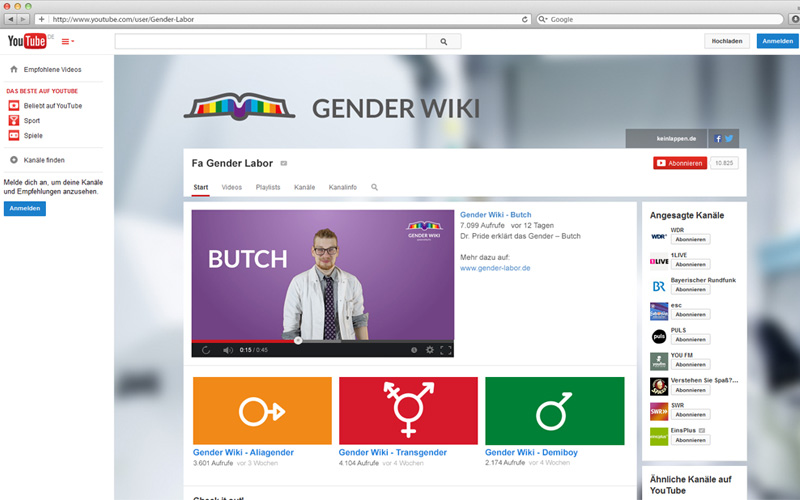This screenshot has height=500, width=800.
Task: Click the Anmelden button in sidebar
Action: pos(24,208)
